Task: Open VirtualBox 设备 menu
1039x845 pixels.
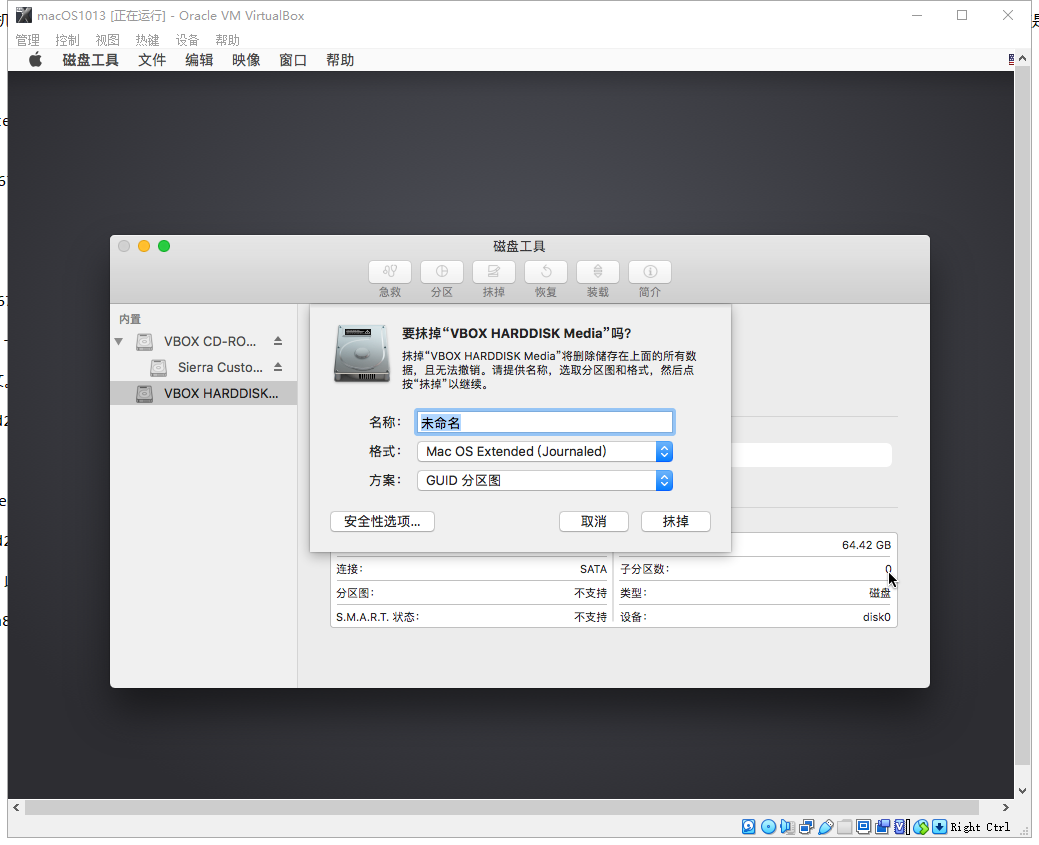Action: (187, 40)
